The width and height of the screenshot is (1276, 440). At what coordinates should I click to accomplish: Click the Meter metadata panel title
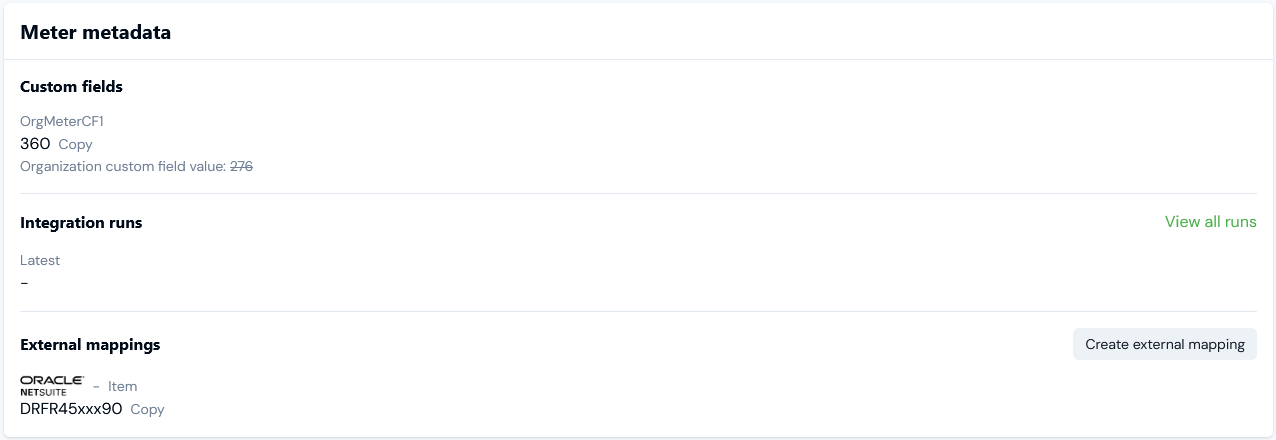(96, 33)
